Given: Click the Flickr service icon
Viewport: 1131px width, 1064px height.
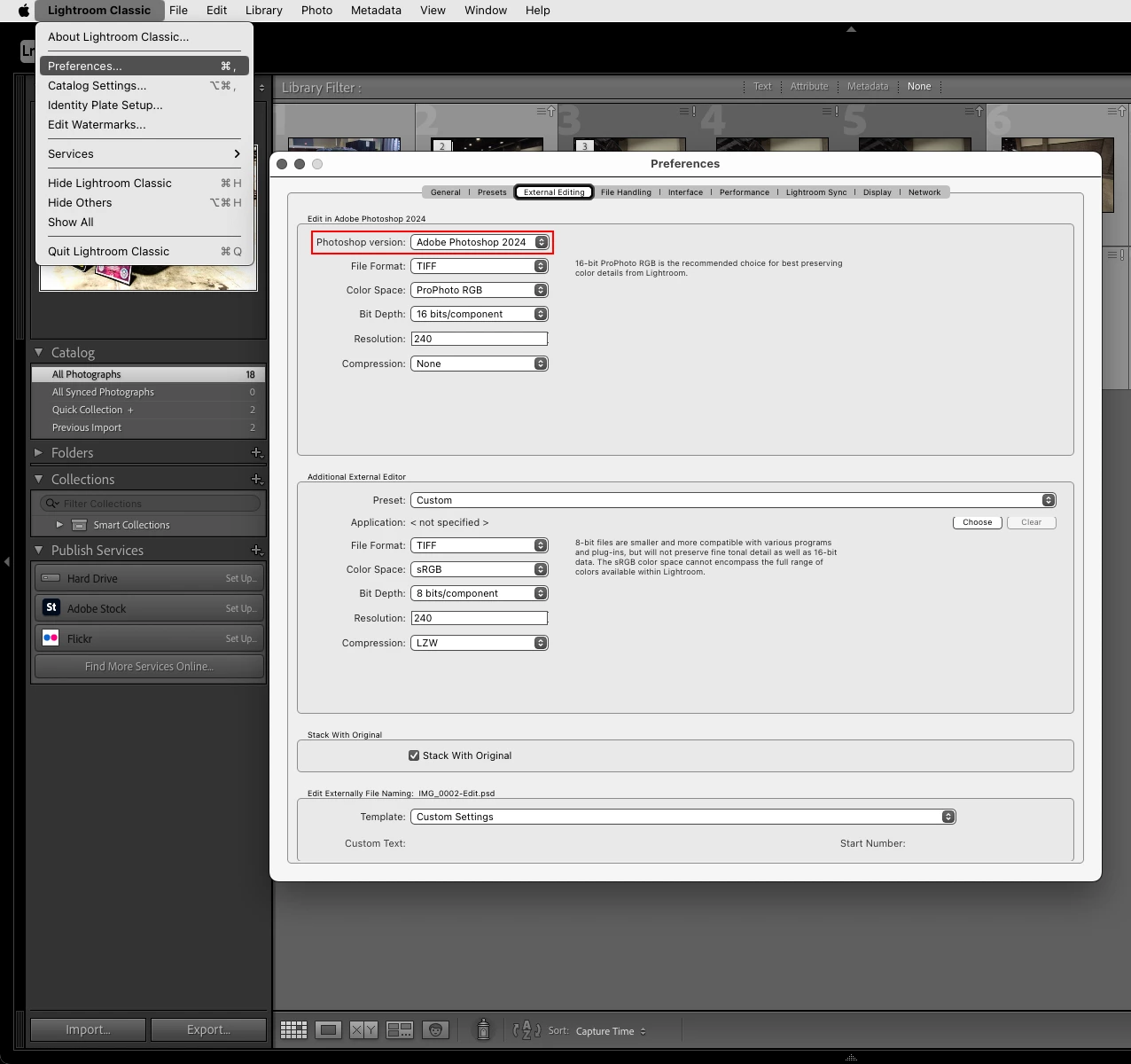Looking at the screenshot, I should tap(51, 638).
